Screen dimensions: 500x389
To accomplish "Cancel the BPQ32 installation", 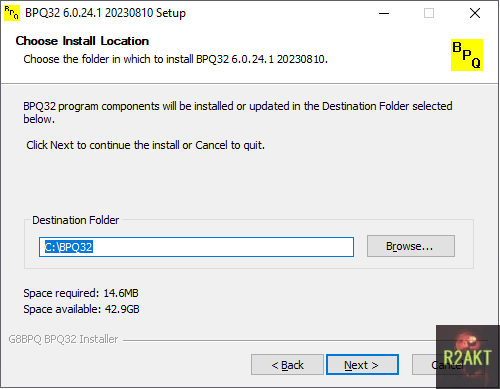I will [x=424, y=365].
